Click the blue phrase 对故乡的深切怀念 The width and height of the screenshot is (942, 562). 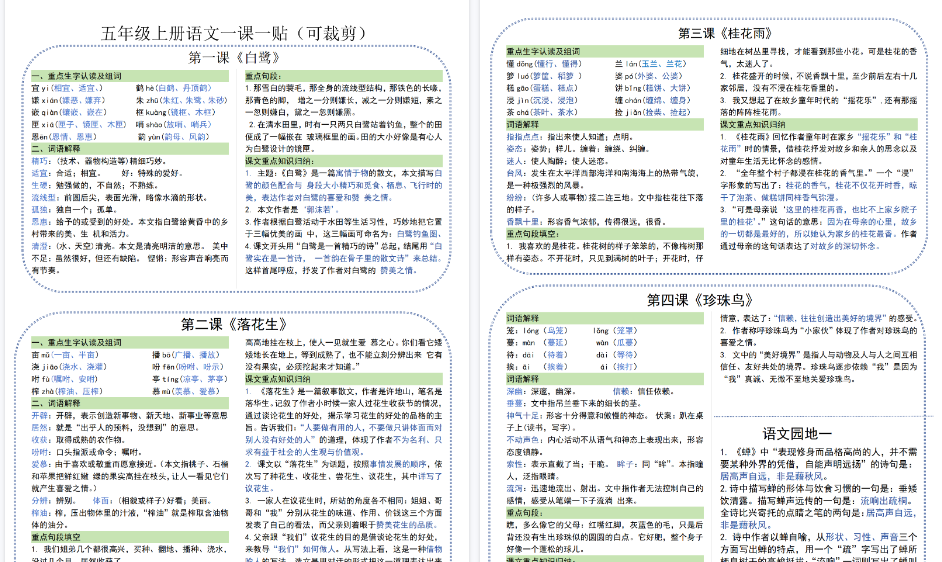click(843, 246)
